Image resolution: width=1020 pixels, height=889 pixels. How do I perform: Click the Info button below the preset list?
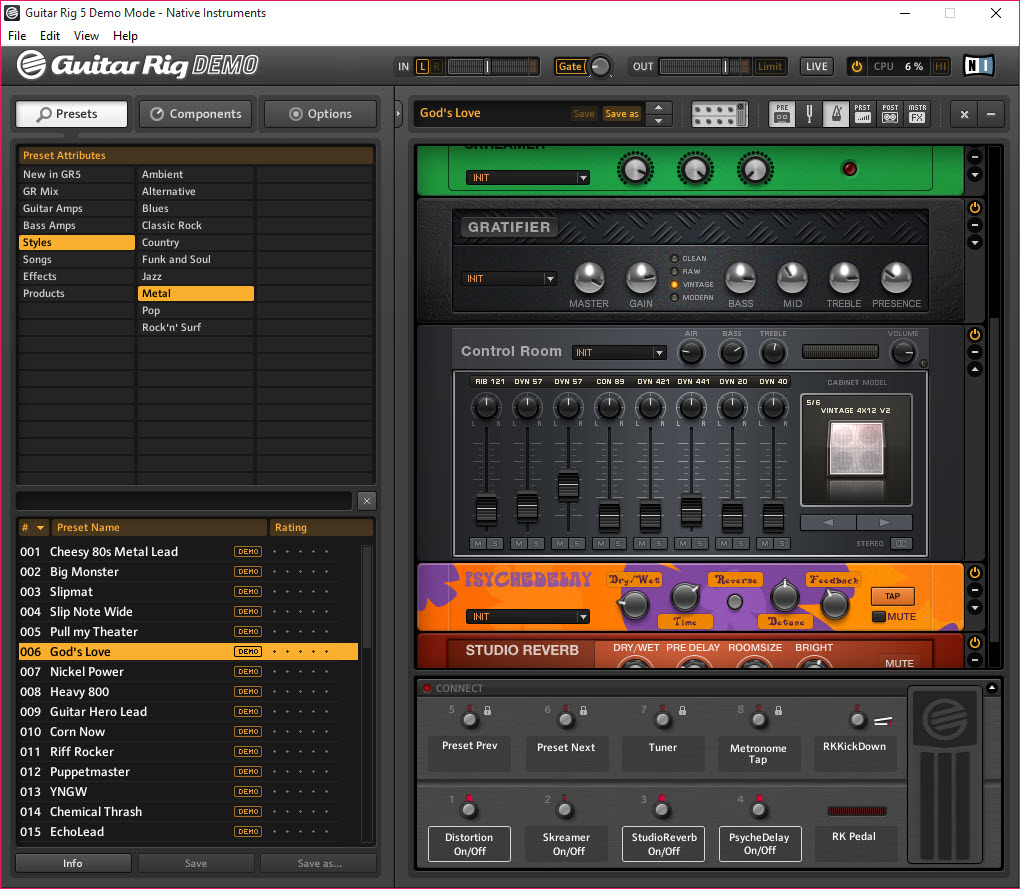[x=73, y=863]
